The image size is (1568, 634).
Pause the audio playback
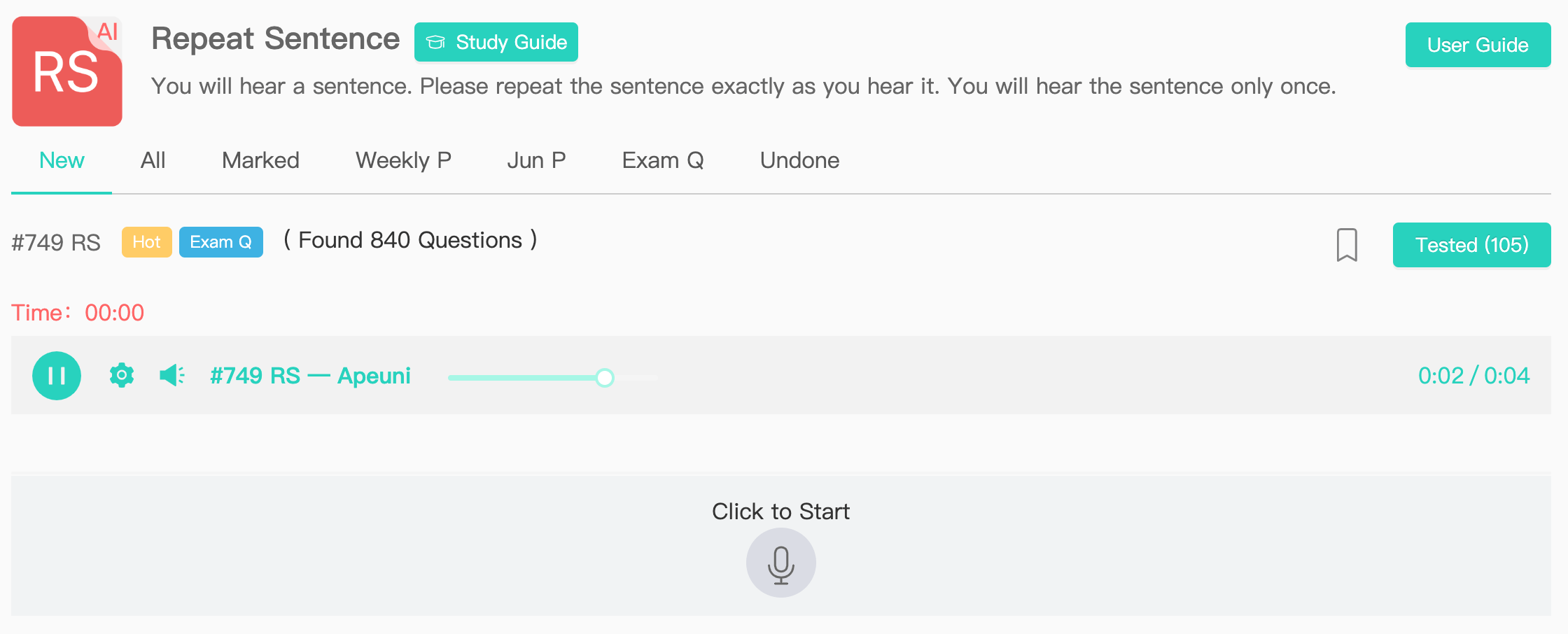tap(57, 376)
